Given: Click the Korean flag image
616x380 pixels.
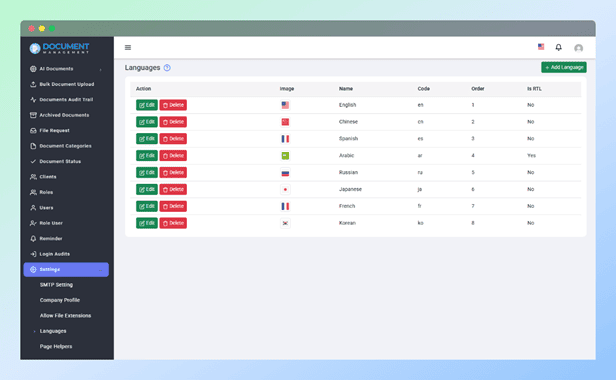Looking at the screenshot, I should click(x=285, y=223).
